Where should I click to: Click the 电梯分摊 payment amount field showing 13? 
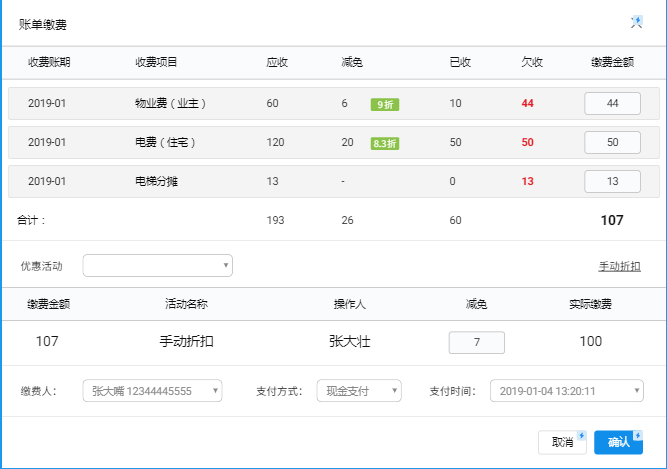pyautogui.click(x=612, y=181)
